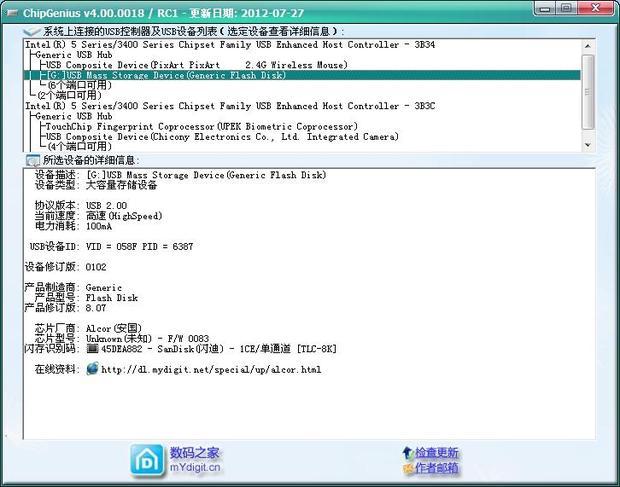Minimize the ChipGenius window
The image size is (620, 487).
click(545, 8)
